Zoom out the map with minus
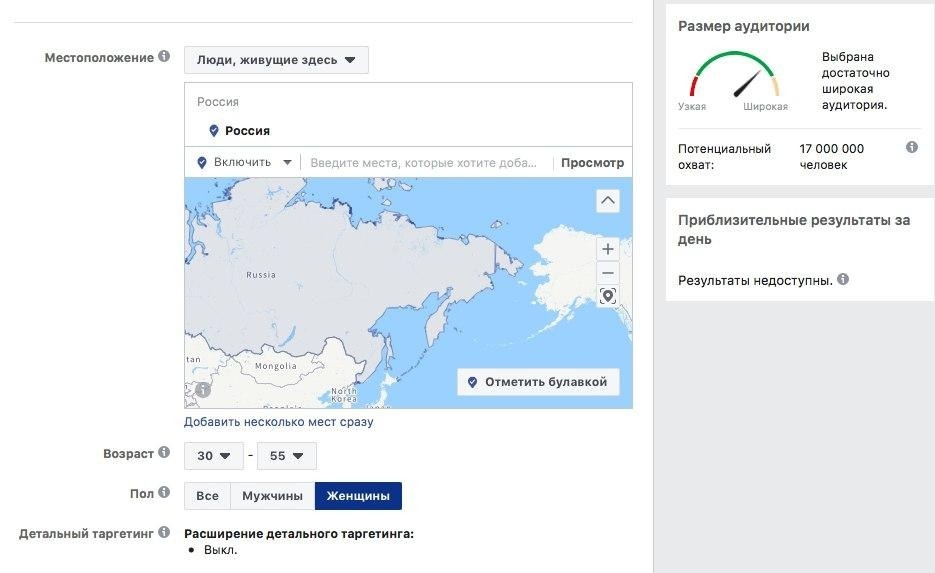The height and width of the screenshot is (573, 935). point(608,273)
